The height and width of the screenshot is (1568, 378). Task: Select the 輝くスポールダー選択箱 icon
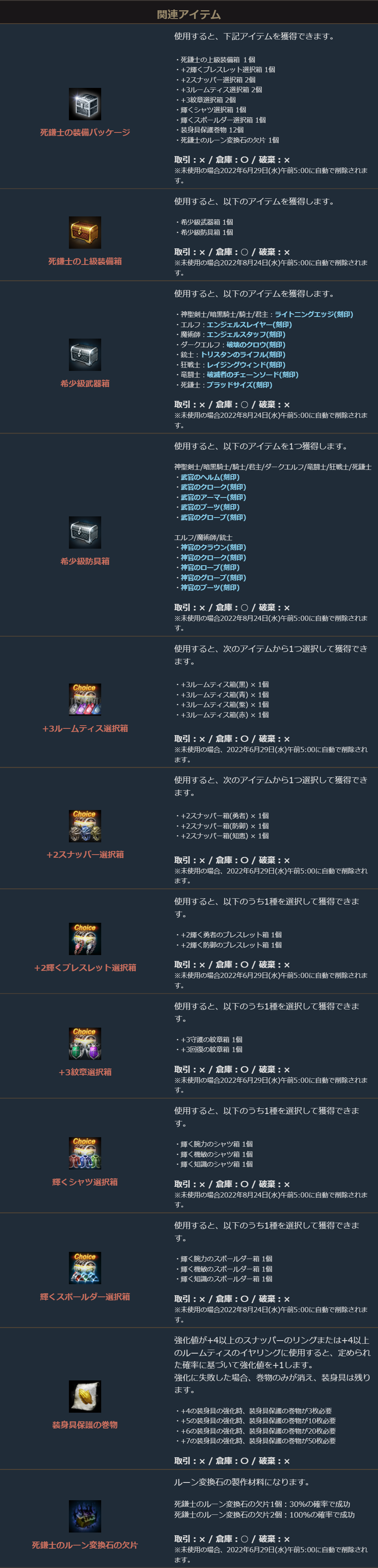85,1268
